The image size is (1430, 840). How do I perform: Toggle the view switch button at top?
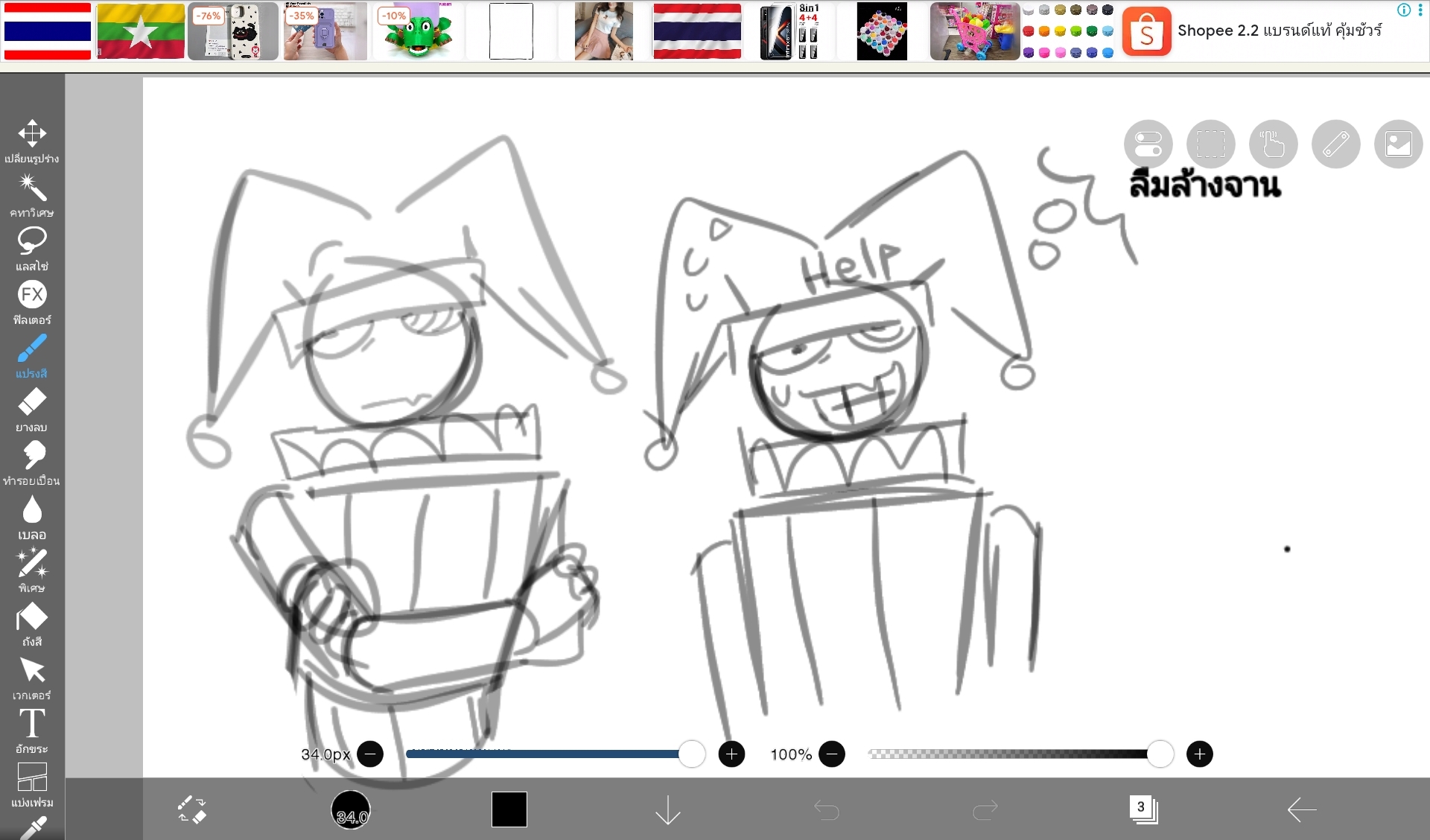(x=1148, y=144)
